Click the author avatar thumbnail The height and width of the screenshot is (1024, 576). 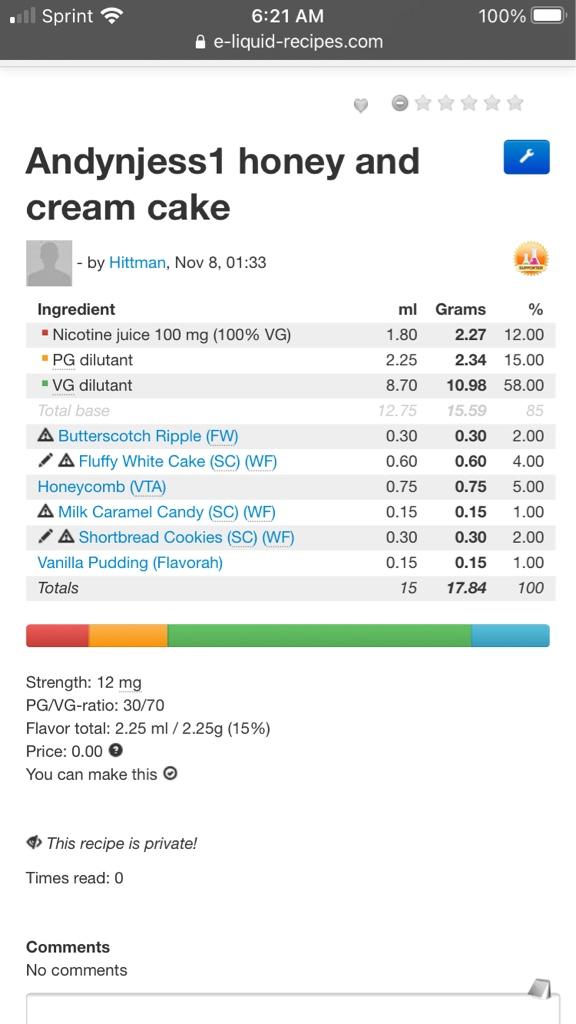point(49,263)
